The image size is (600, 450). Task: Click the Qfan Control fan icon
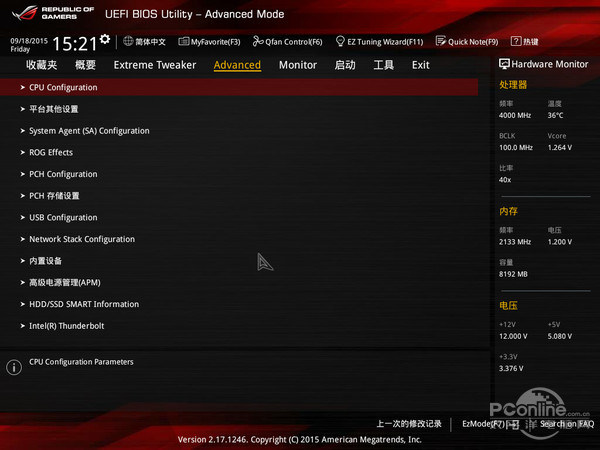258,41
